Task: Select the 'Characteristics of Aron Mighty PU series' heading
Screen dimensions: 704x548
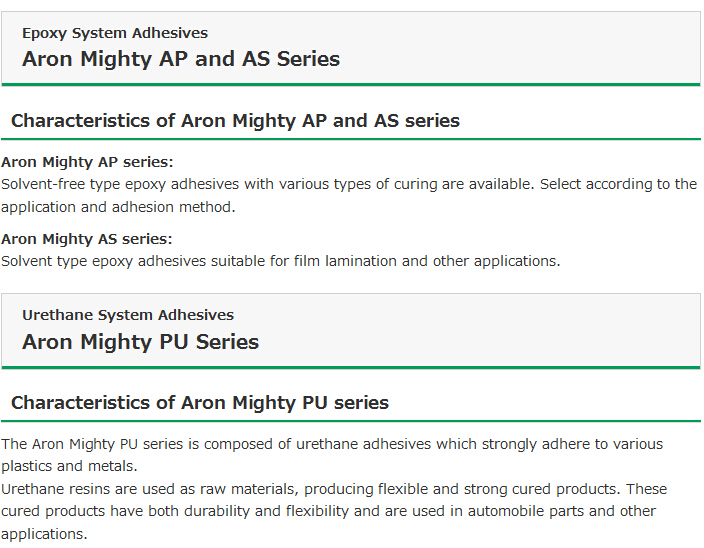Action: (200, 403)
